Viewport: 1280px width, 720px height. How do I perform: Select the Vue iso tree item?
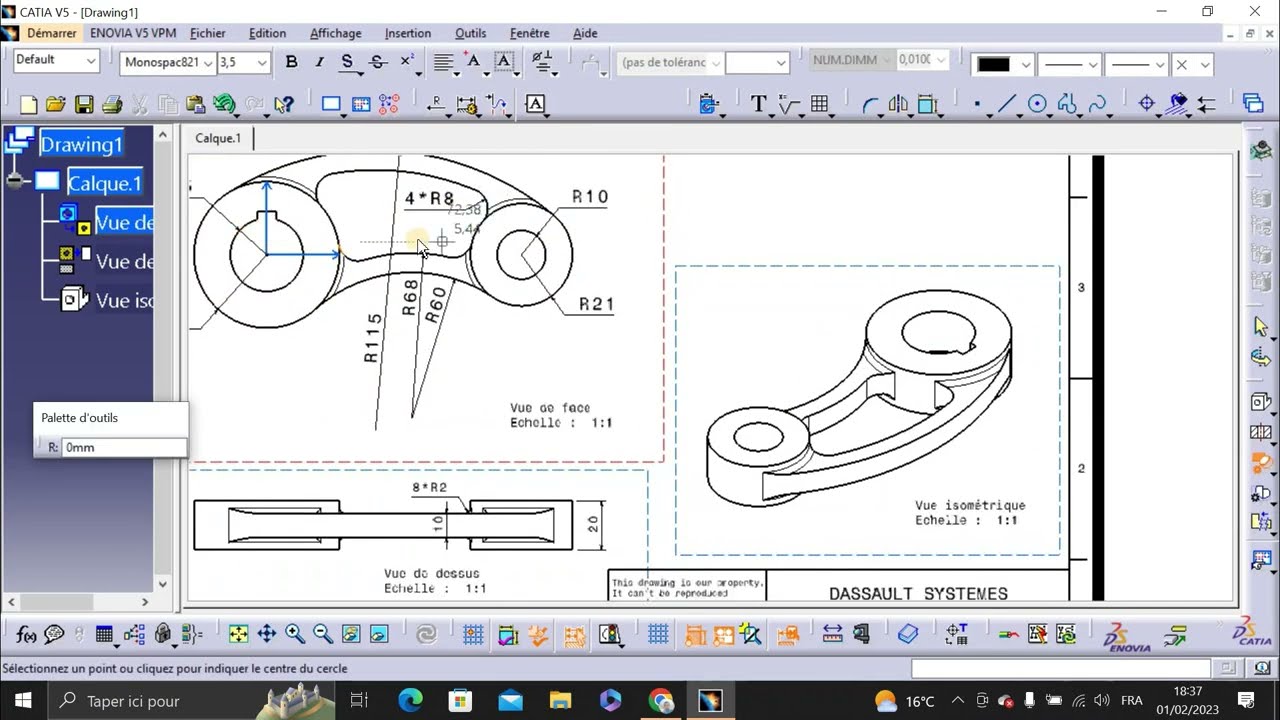124,300
